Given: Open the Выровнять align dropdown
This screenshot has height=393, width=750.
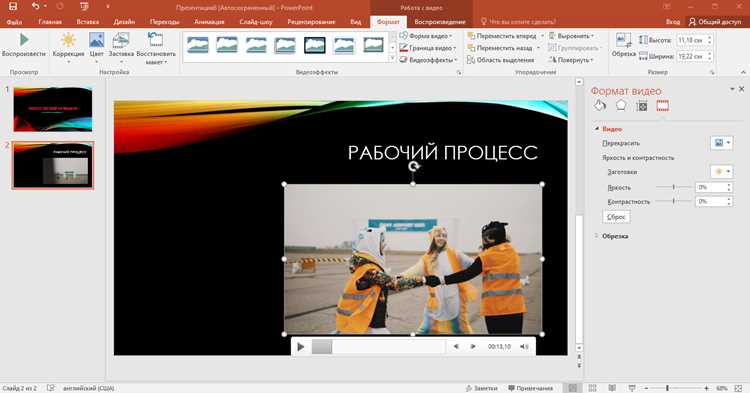Looking at the screenshot, I should (572, 36).
